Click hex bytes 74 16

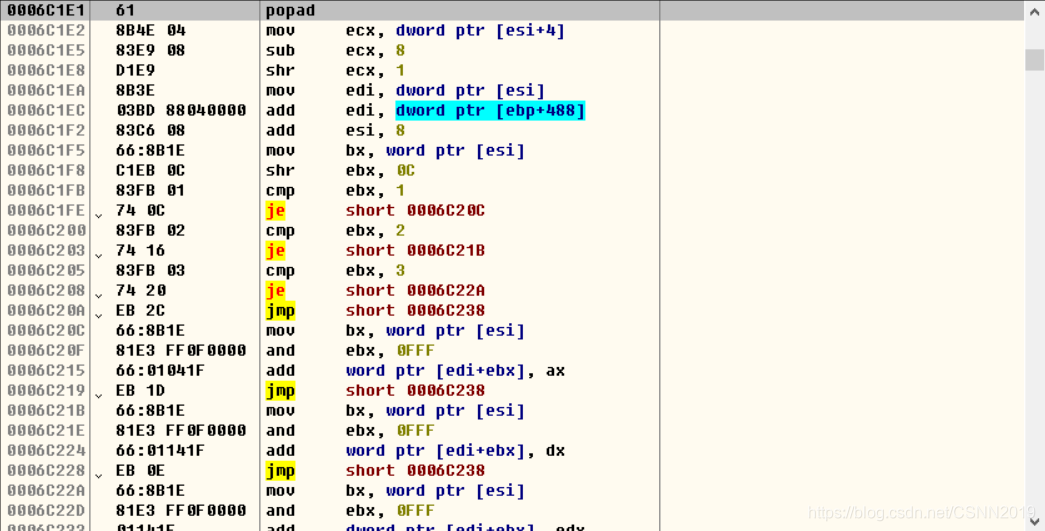point(141,251)
